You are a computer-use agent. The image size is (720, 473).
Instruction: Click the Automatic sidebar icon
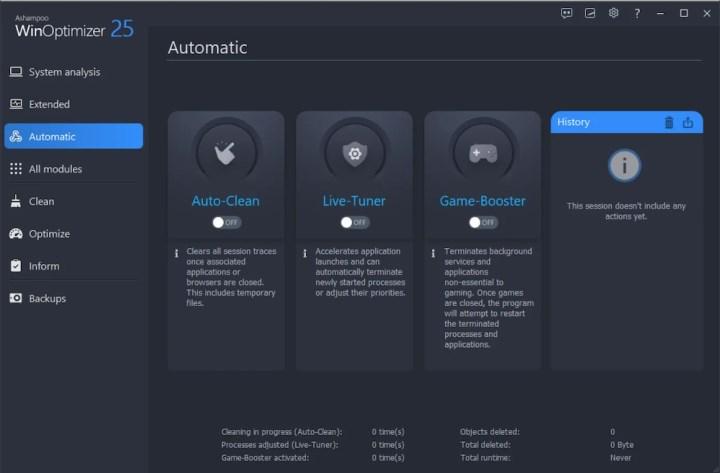click(16, 136)
